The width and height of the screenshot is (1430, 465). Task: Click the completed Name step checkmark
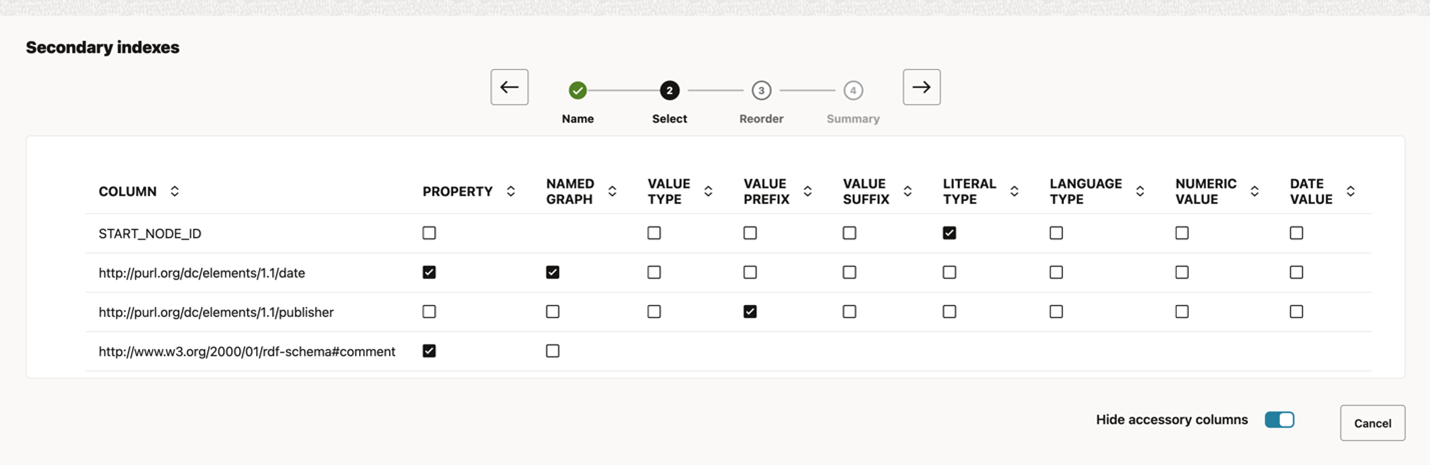click(x=578, y=91)
